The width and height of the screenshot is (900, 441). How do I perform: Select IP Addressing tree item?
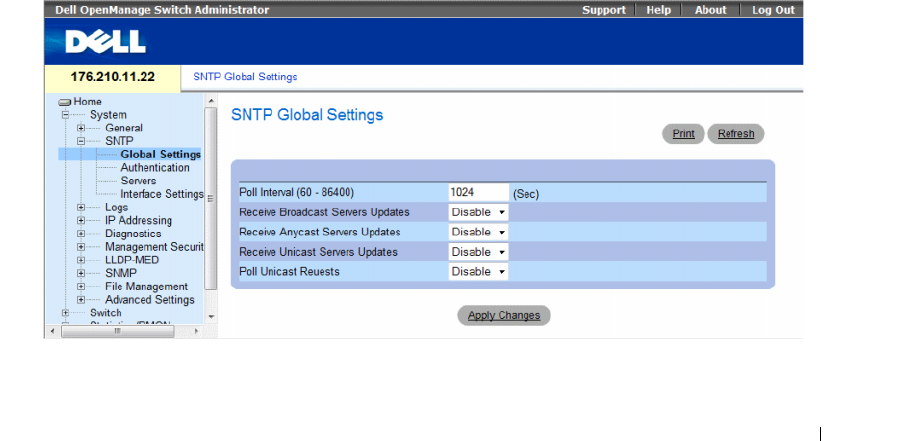(x=138, y=220)
